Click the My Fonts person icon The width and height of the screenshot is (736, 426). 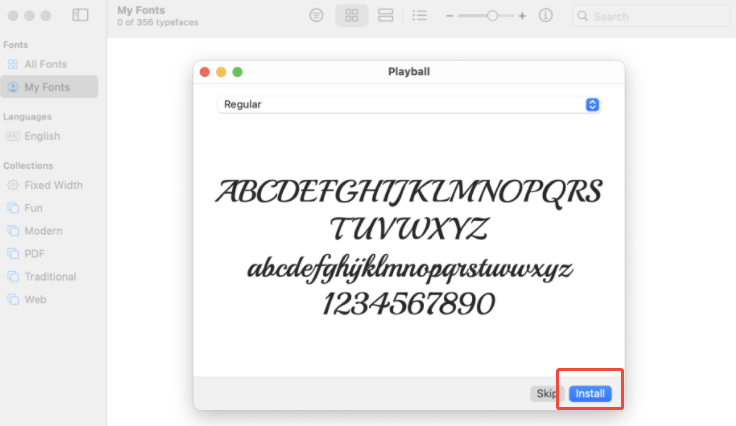[13, 87]
